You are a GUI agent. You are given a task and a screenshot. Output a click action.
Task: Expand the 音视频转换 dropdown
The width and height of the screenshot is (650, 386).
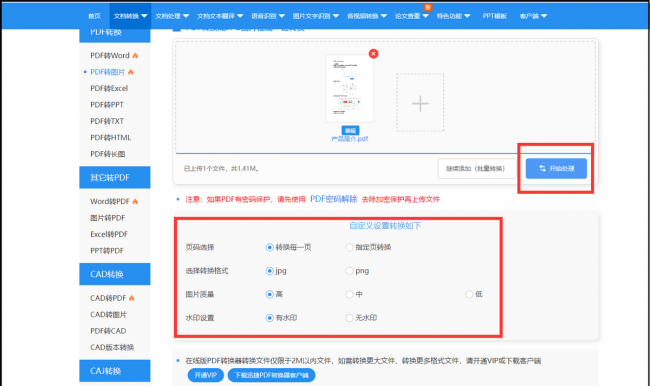[x=366, y=16]
